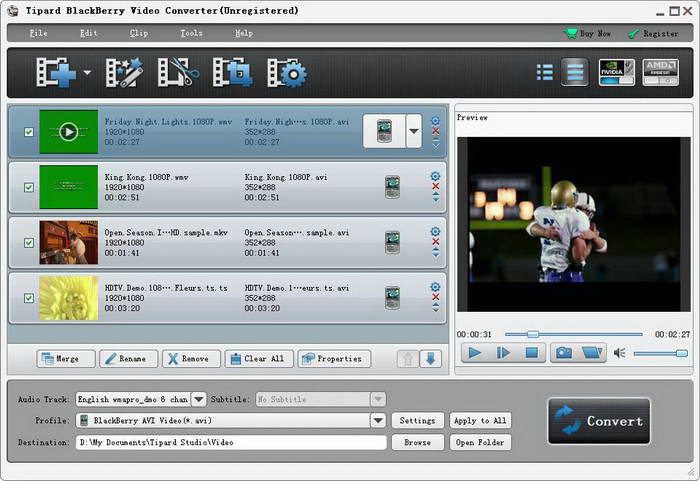Image resolution: width=700 pixels, height=481 pixels.
Task: Click the Apply to All button
Action: tap(479, 421)
